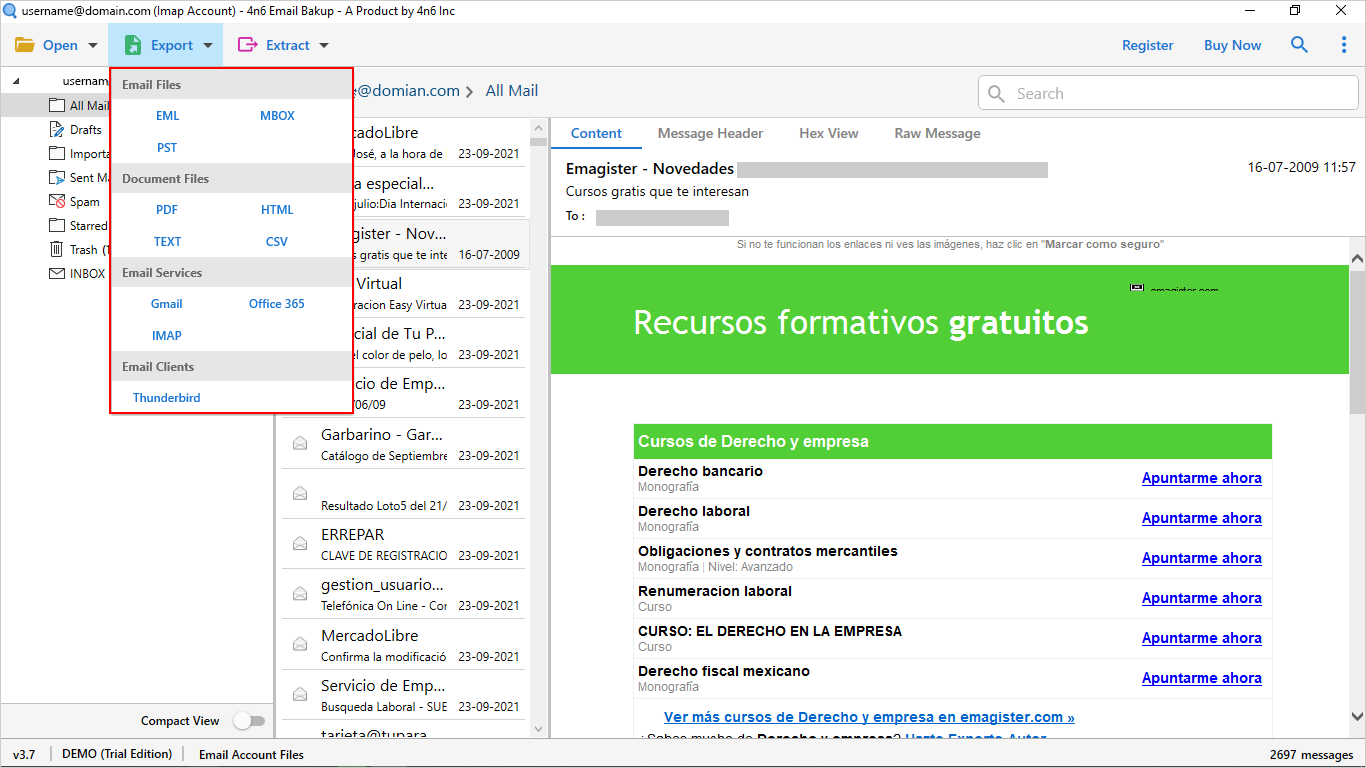Choose PDF export format

167,210
